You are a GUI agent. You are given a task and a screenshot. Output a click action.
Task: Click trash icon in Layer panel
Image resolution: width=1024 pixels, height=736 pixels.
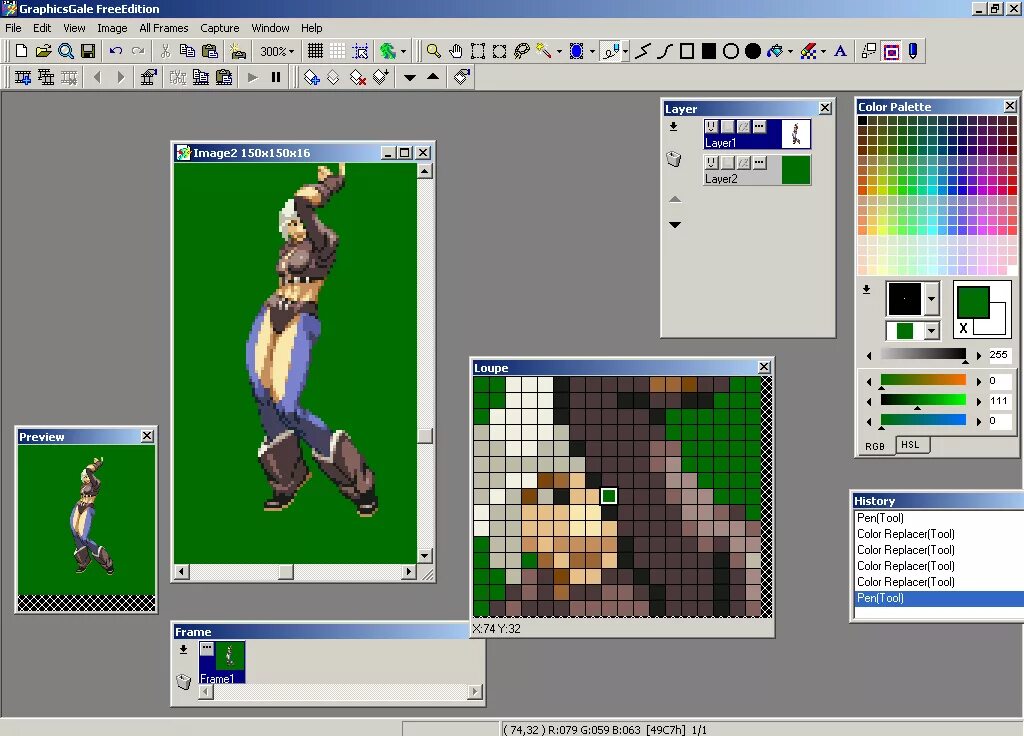674,159
